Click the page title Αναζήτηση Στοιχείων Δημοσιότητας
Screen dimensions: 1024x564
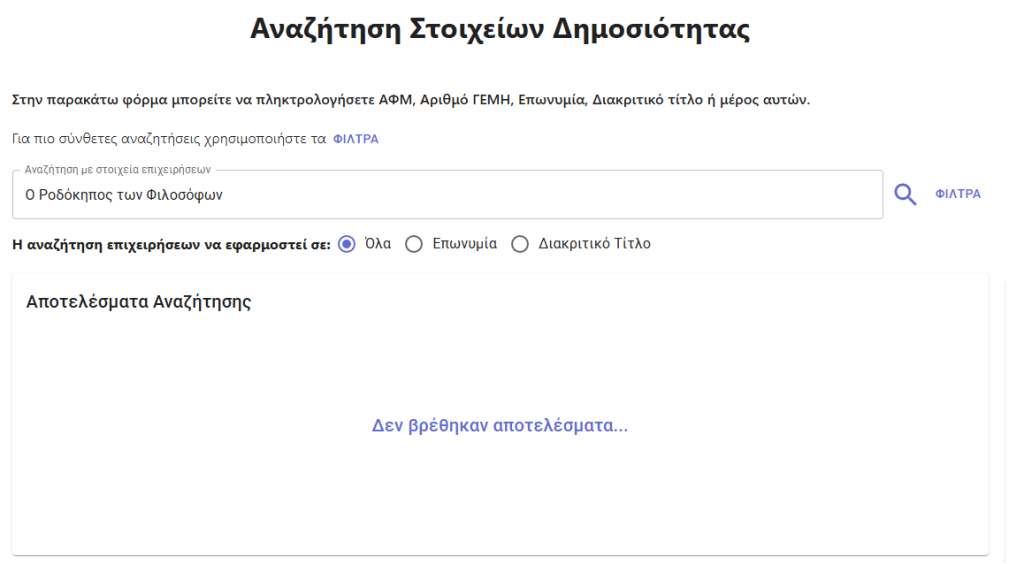tap(500, 29)
